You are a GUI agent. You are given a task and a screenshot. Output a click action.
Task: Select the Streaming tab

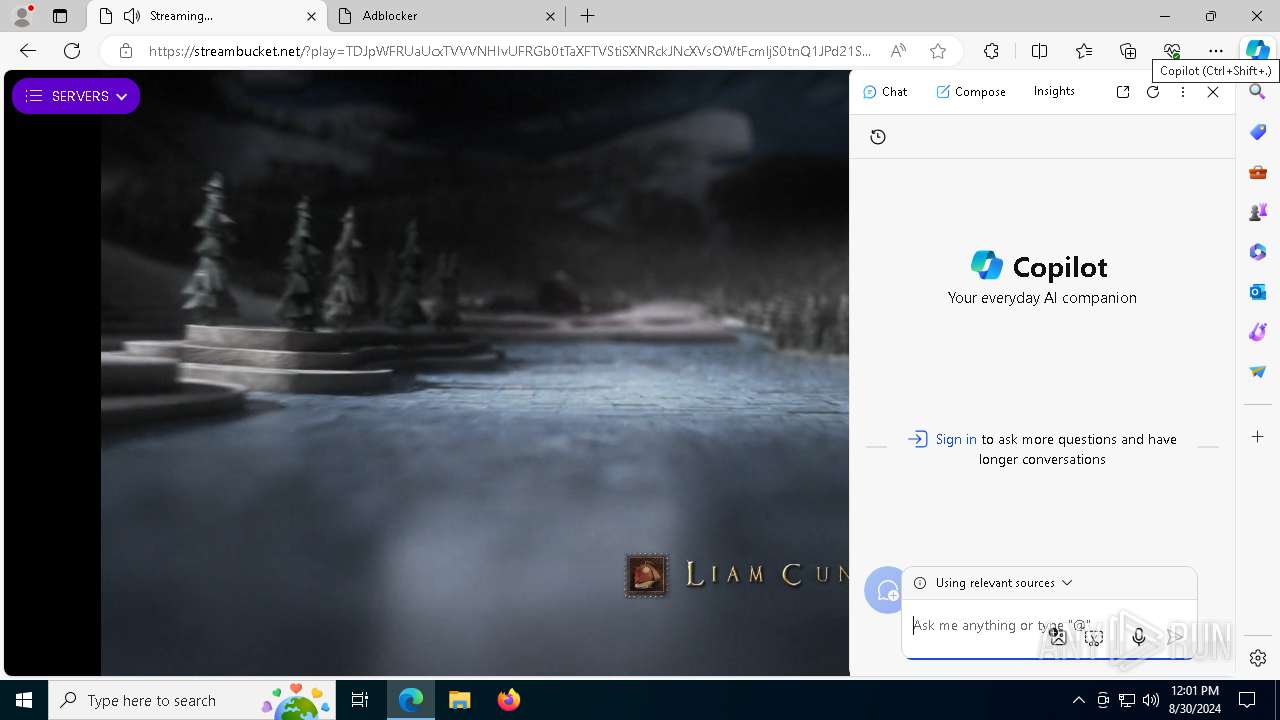point(207,16)
